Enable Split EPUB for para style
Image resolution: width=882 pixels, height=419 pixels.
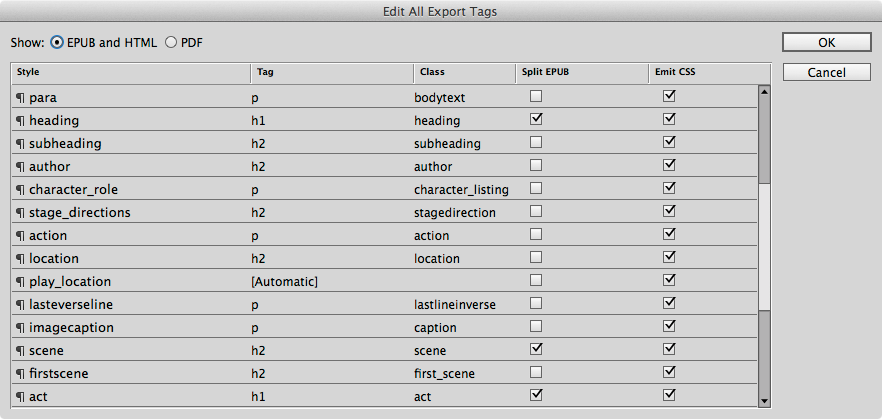coord(536,96)
